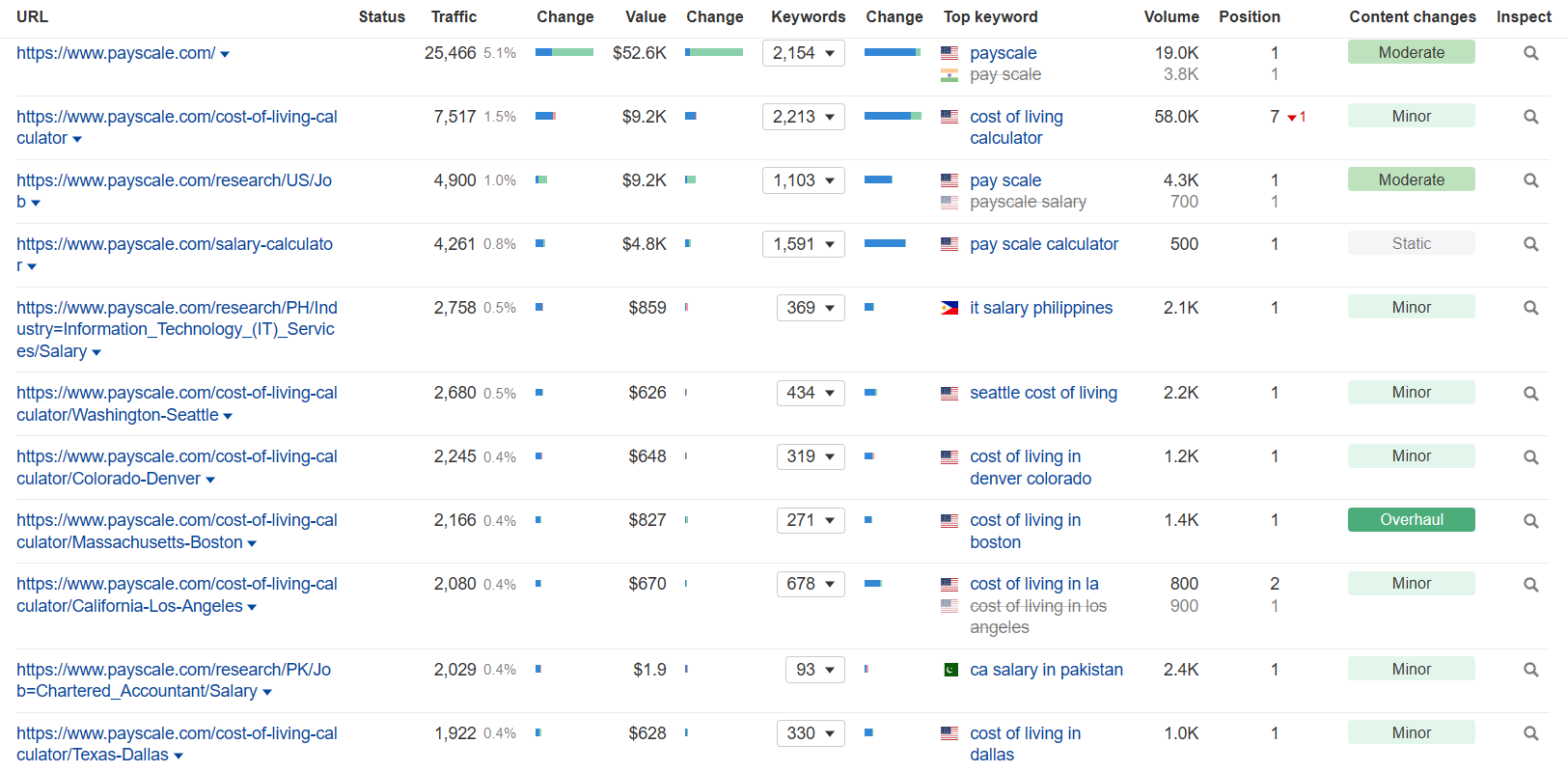Screen dimensions: 1568x772
Task: Click 'pay scale calculator' keyword link
Action: point(1044,244)
